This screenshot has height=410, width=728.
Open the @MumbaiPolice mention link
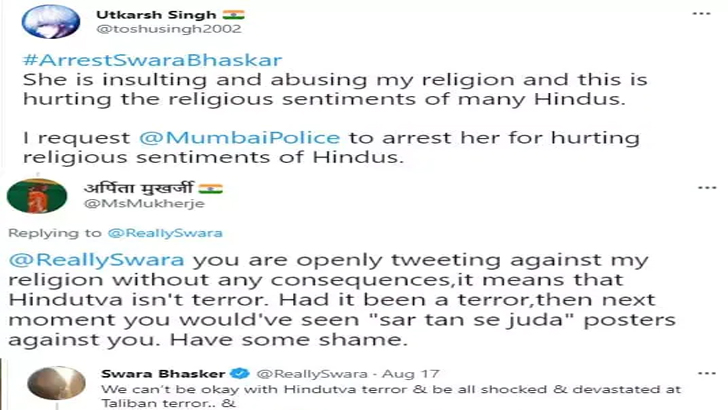coord(240,137)
